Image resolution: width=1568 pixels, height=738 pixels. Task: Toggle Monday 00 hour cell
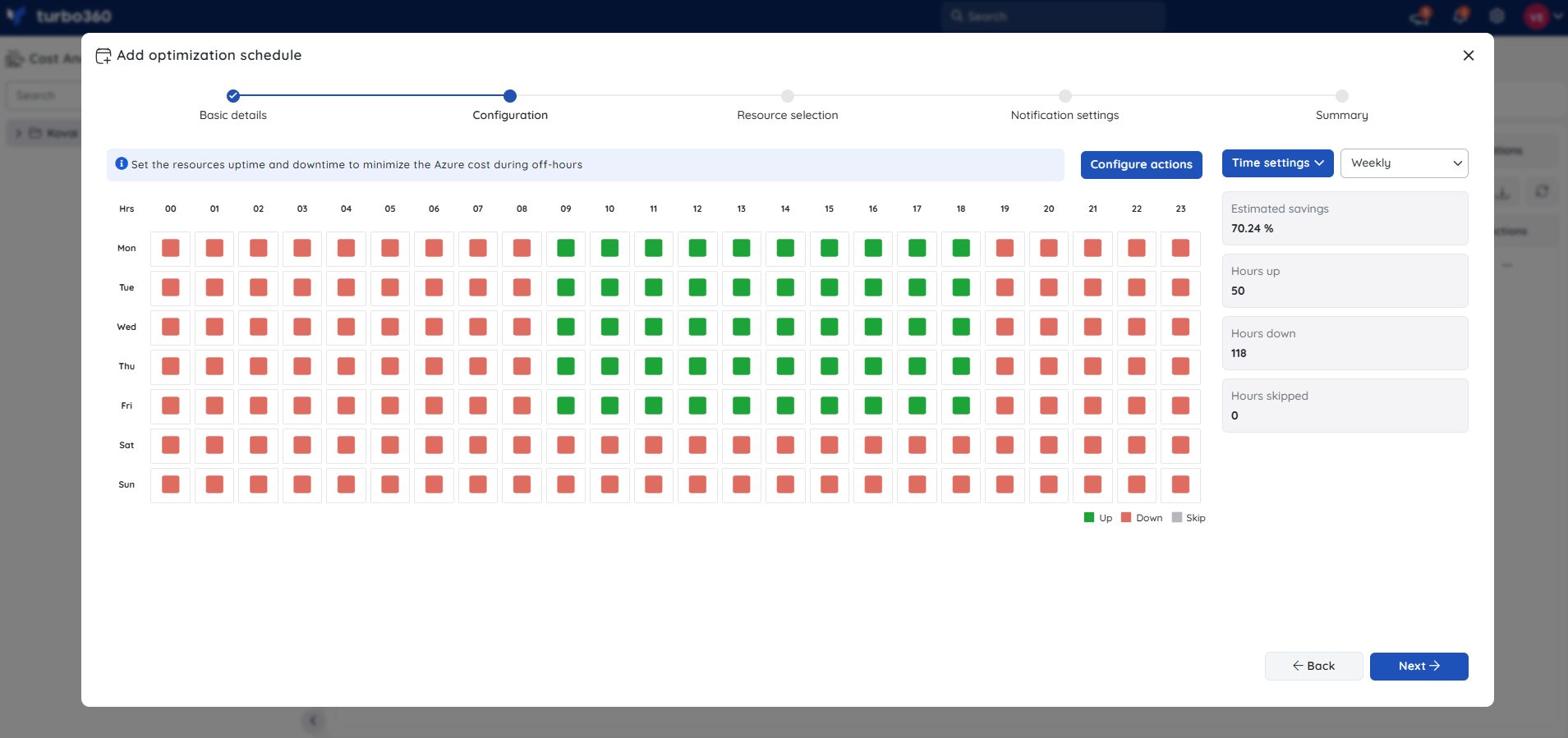171,248
